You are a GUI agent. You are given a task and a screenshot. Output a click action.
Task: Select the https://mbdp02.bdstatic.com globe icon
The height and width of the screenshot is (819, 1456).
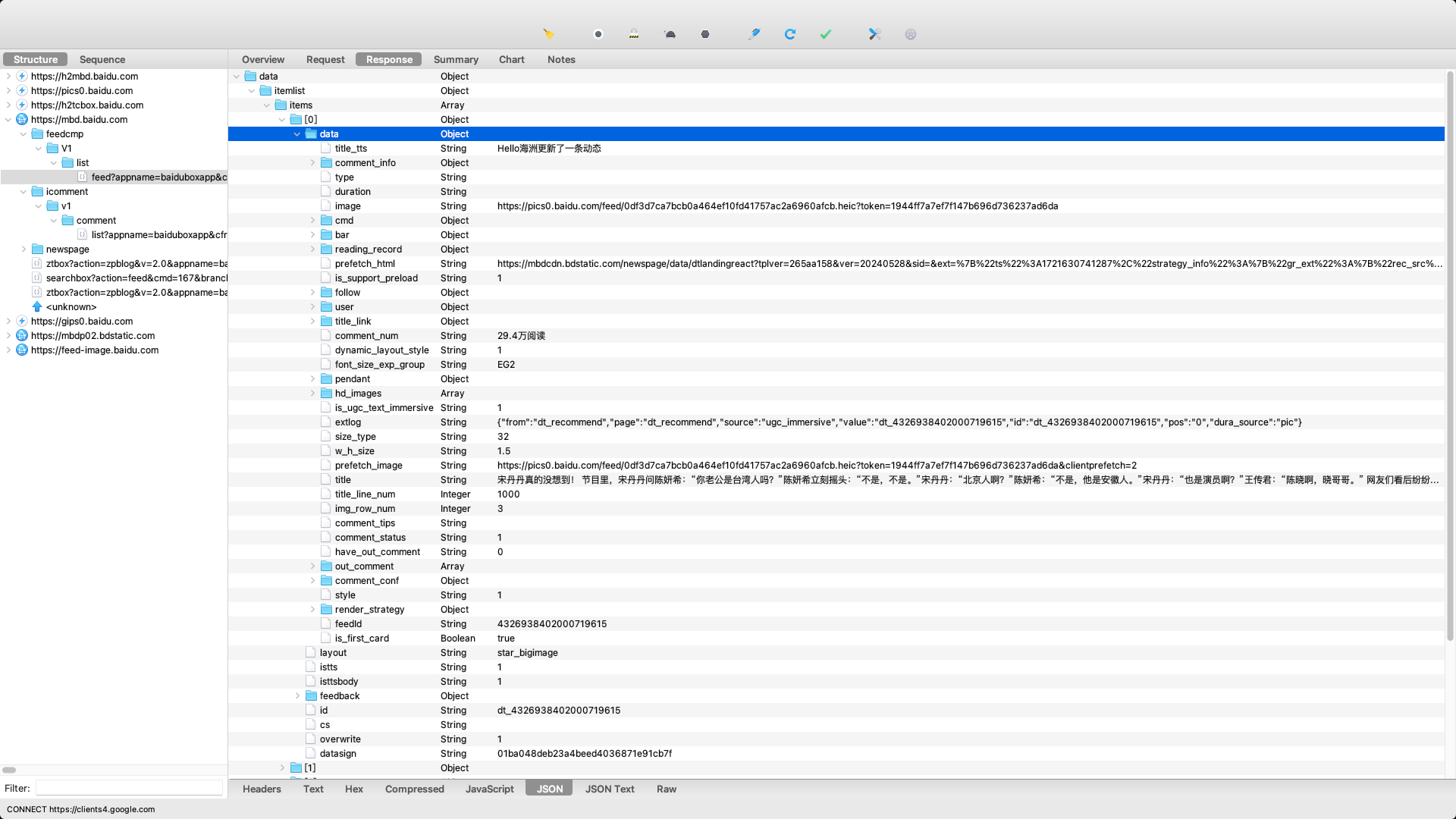click(x=22, y=335)
